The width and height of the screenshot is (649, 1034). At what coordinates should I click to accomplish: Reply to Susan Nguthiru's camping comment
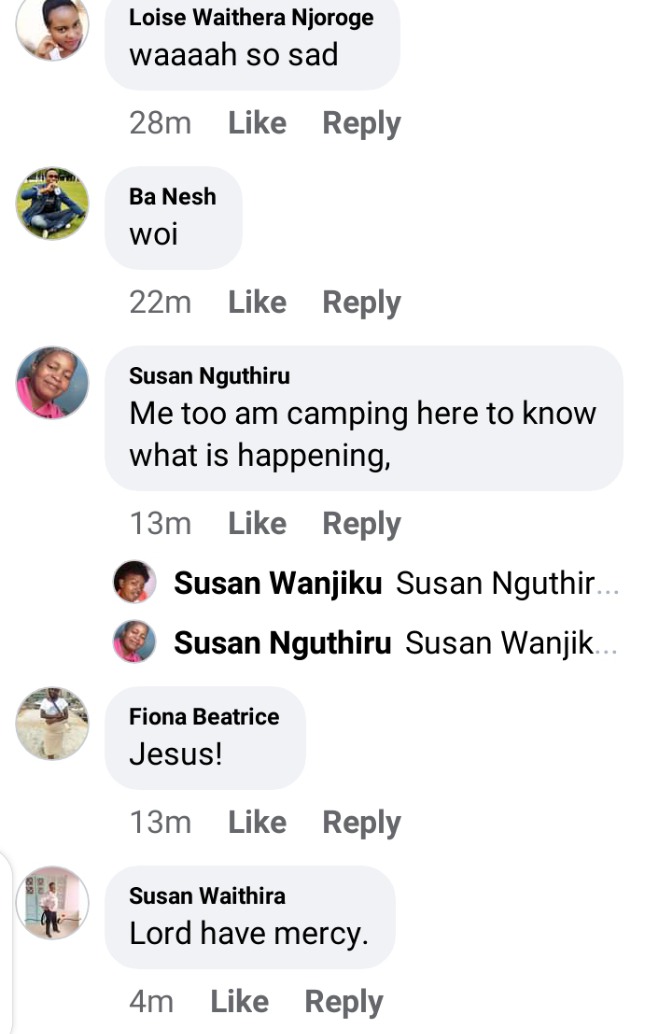click(x=361, y=524)
